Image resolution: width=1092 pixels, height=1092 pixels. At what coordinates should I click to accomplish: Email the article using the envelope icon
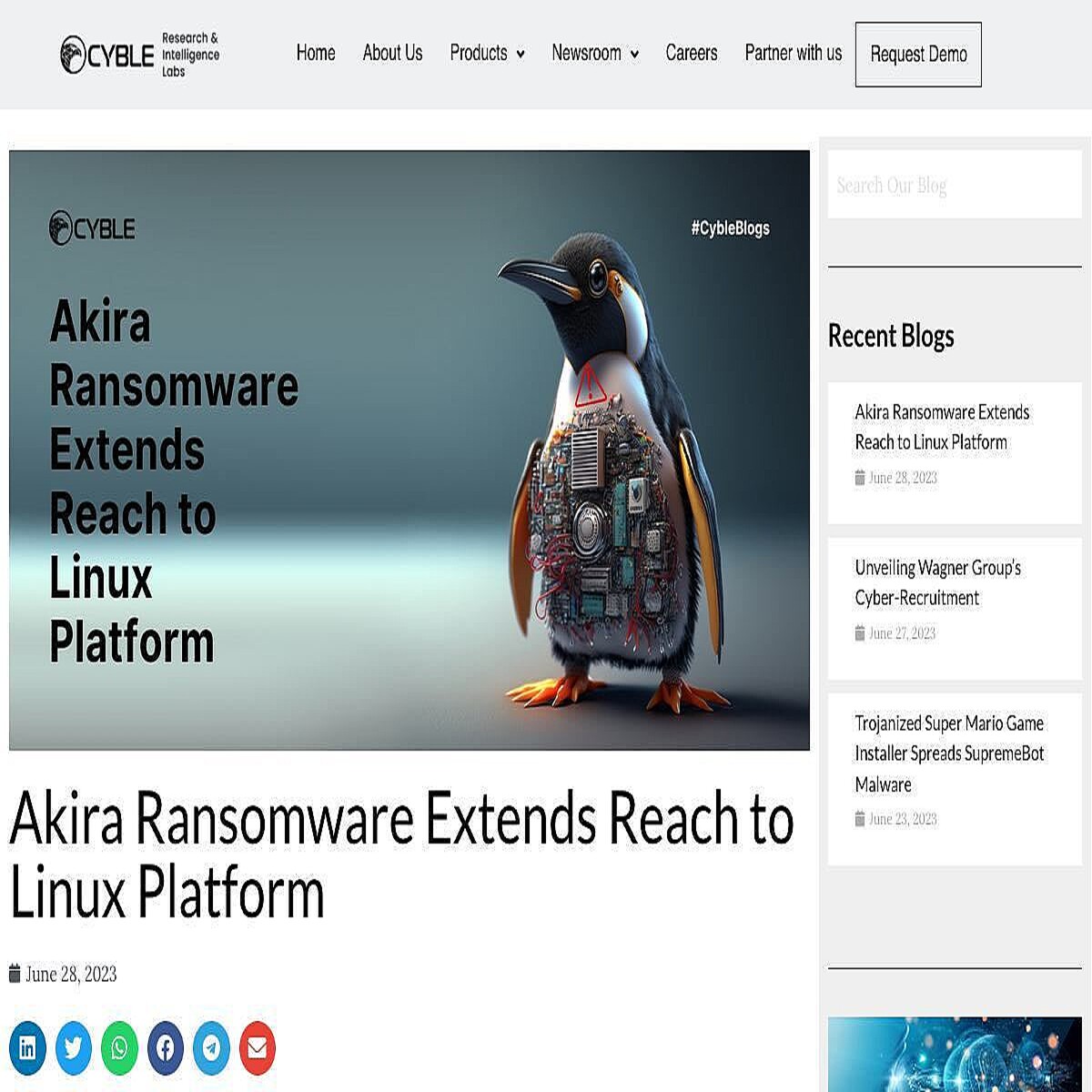(x=257, y=1047)
